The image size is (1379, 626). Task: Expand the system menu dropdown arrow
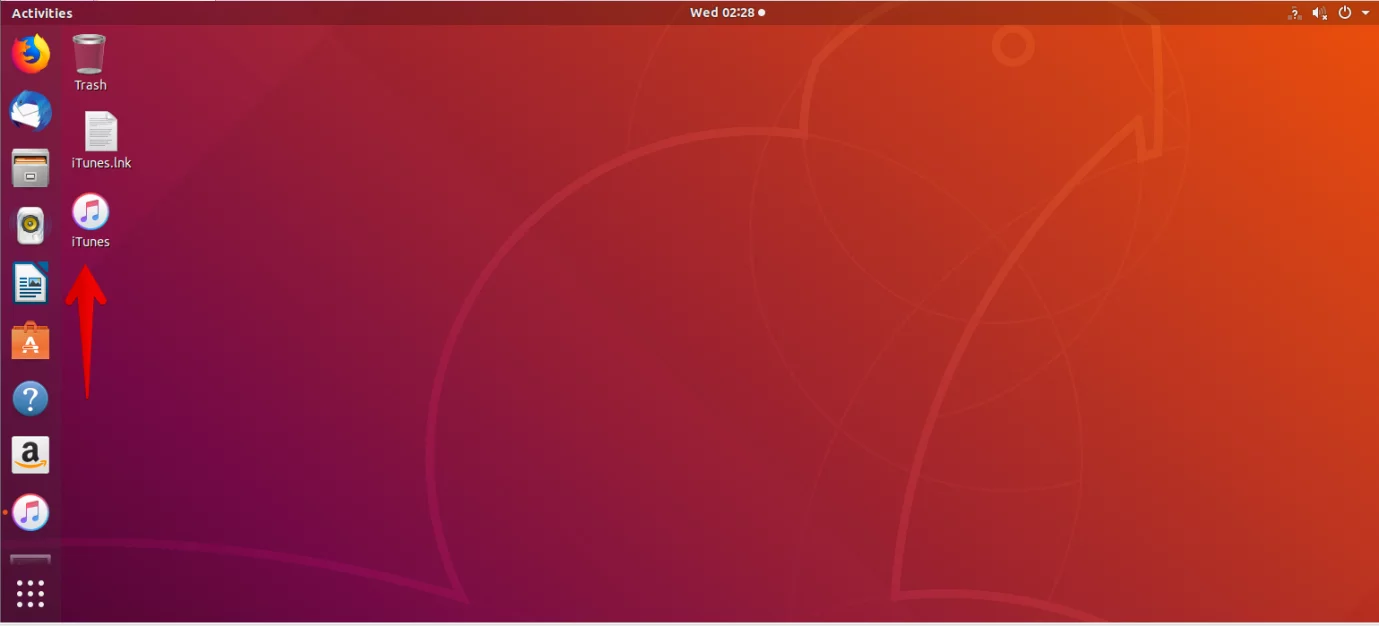(x=1366, y=13)
